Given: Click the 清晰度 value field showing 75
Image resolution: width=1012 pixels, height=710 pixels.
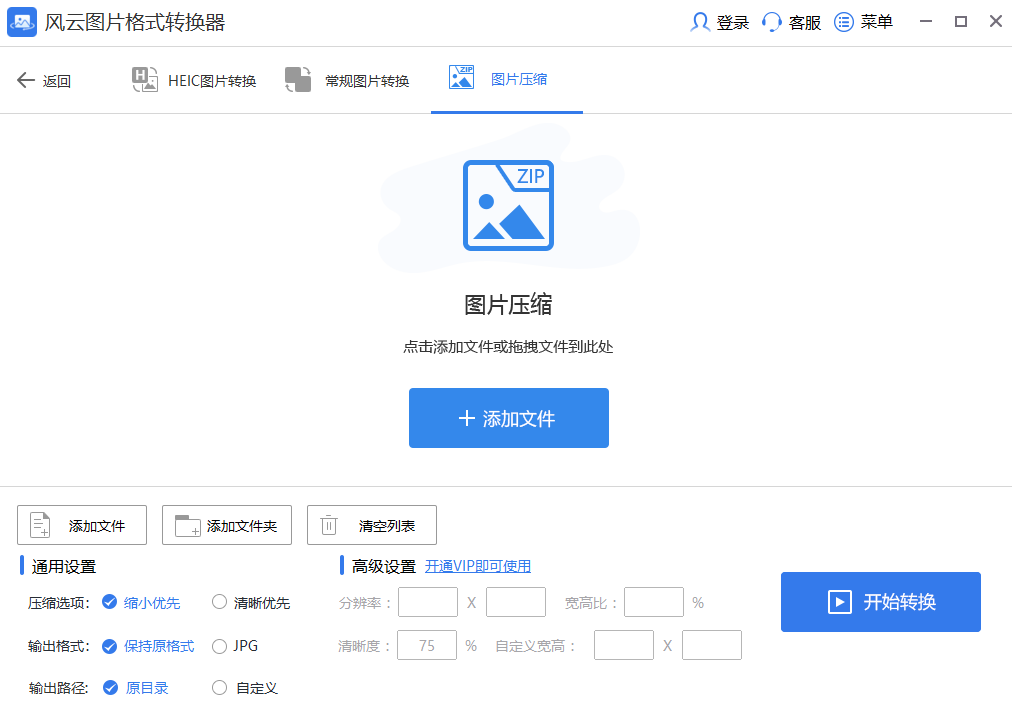Looking at the screenshot, I should (427, 646).
